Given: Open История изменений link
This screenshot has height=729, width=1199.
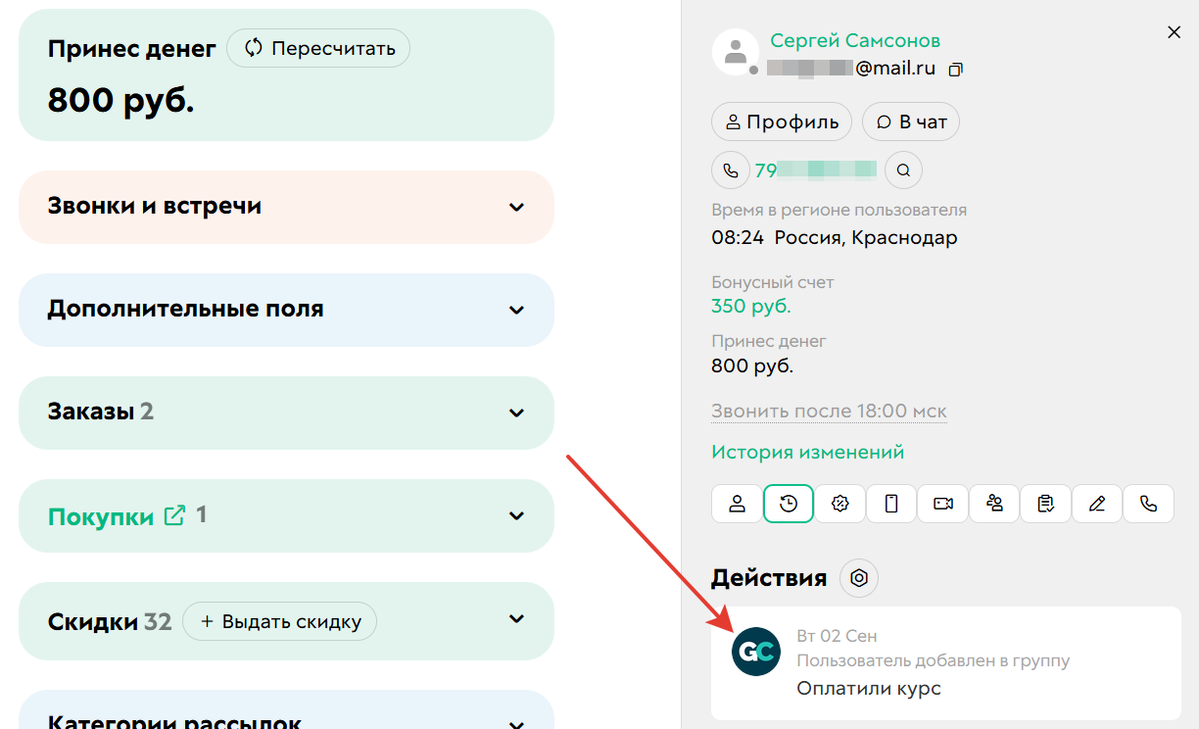Looking at the screenshot, I should 807,452.
